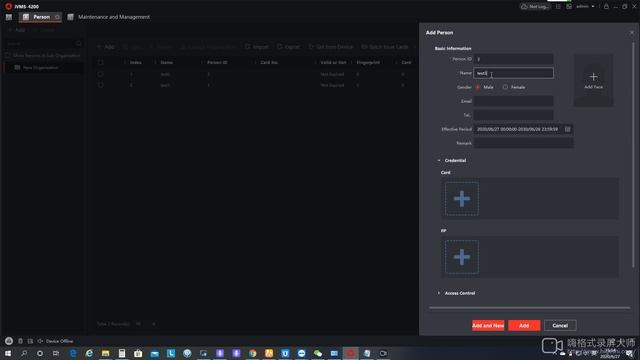The image size is (640, 360).
Task: Click Export in the person toolbar
Action: (x=288, y=47)
